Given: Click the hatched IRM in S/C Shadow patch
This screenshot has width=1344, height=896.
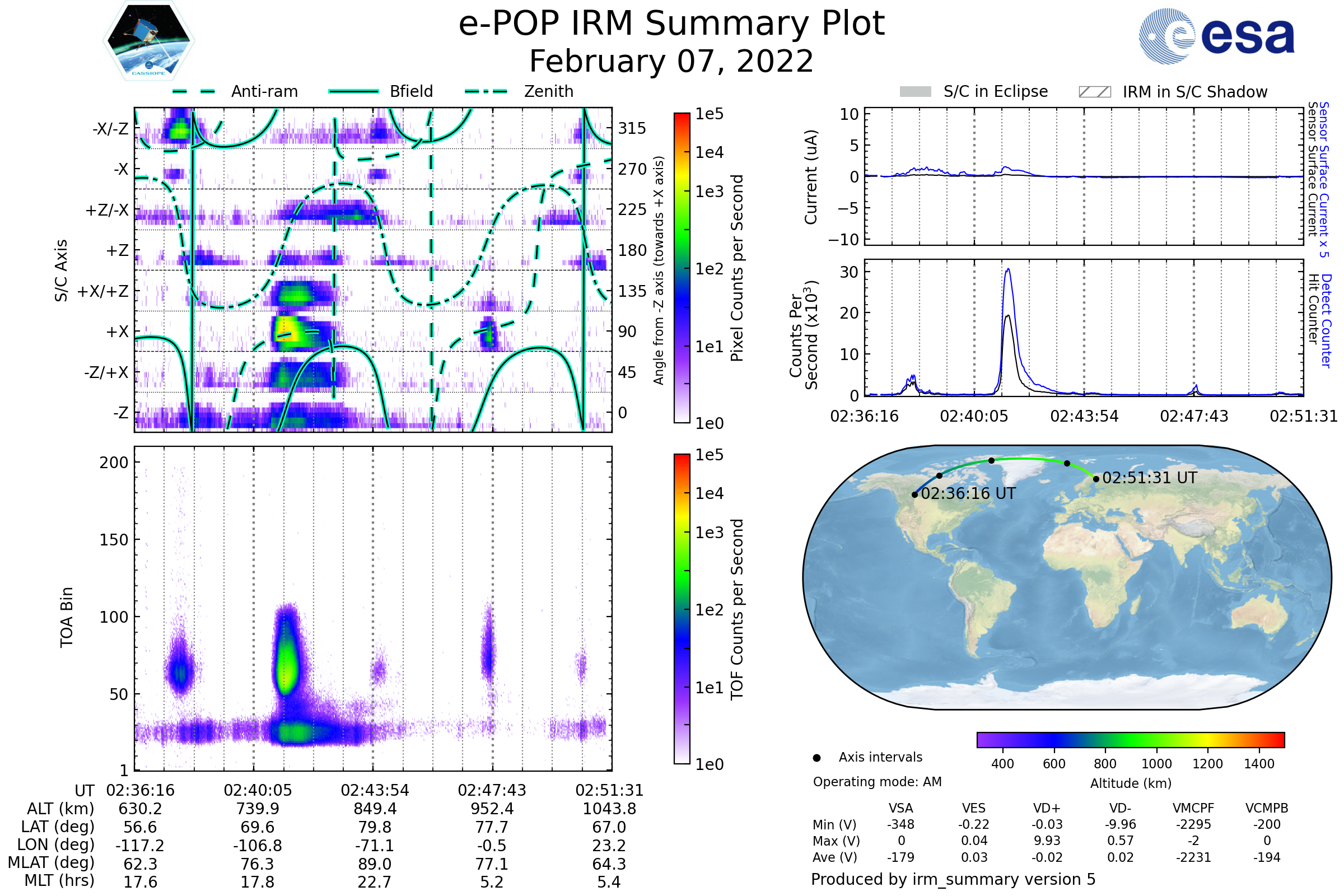Looking at the screenshot, I should tap(1094, 92).
